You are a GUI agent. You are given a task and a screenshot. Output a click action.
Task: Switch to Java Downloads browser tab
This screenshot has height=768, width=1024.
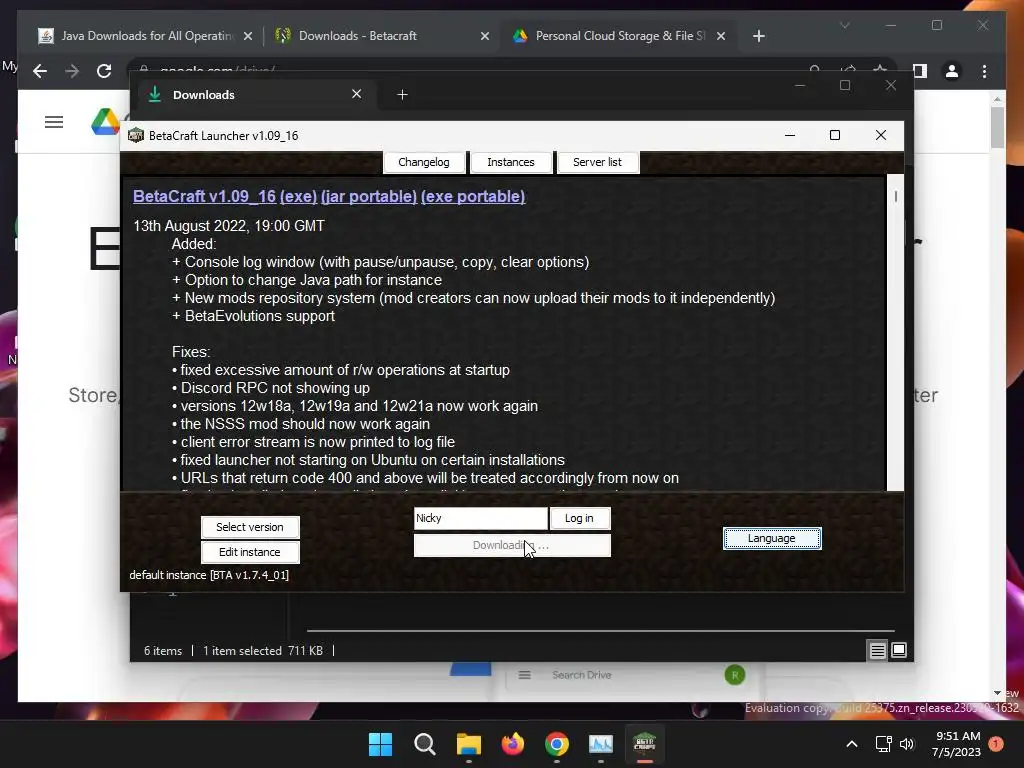tap(145, 36)
